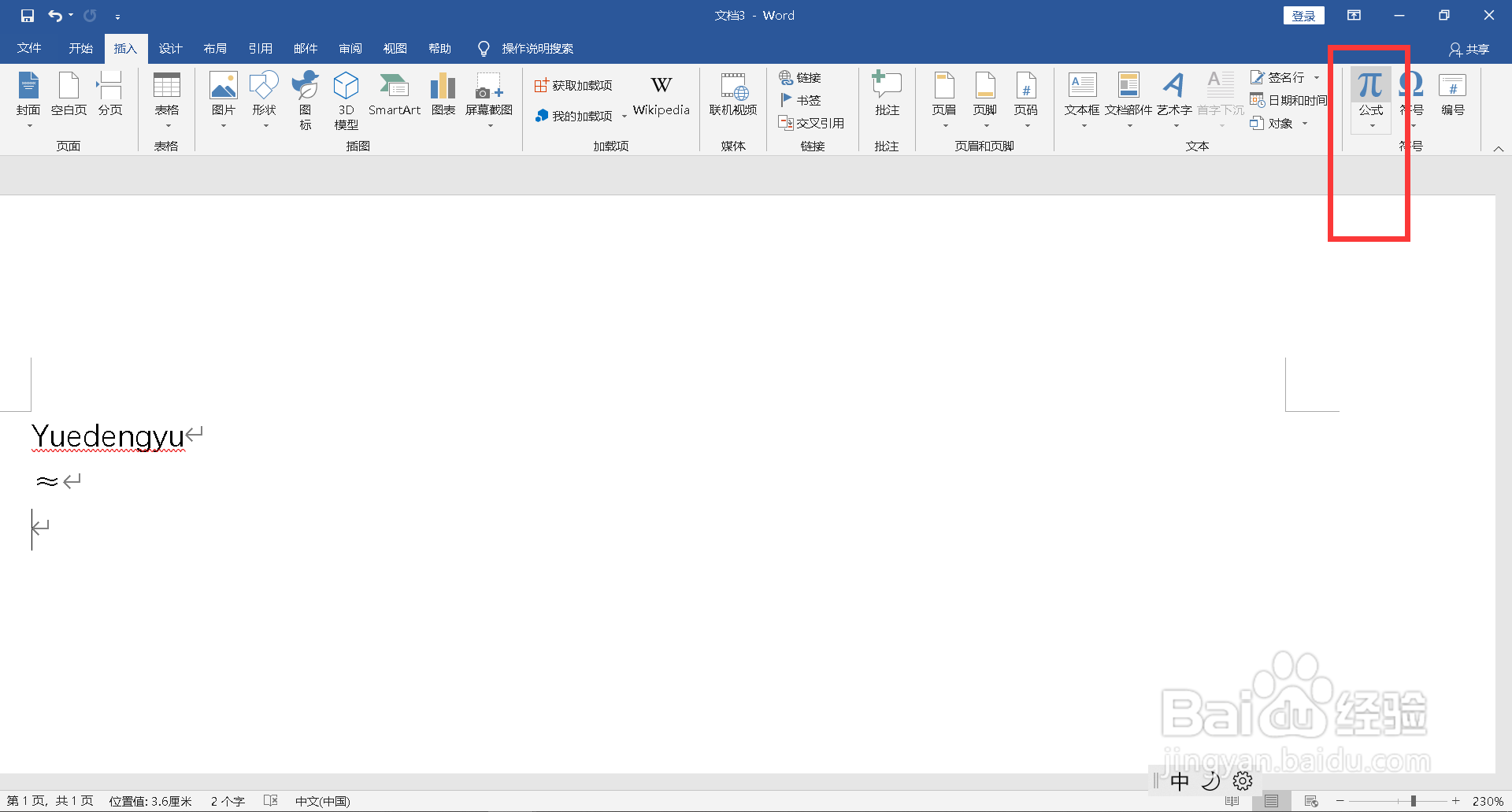Open the Wikipedia add-in
This screenshot has height=812, width=1512.
coord(661,95)
